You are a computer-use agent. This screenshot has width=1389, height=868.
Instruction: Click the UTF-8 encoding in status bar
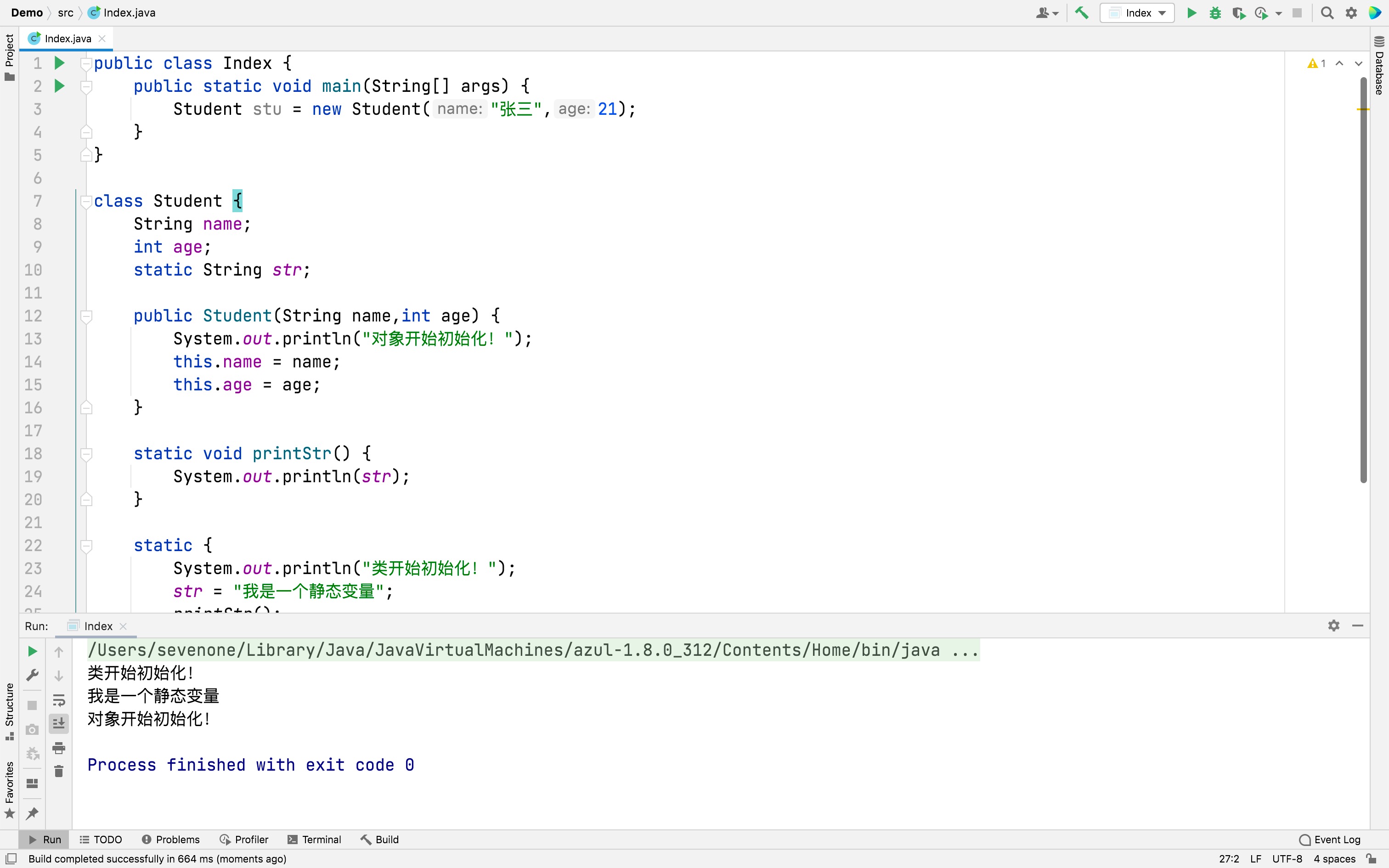coord(1287,859)
